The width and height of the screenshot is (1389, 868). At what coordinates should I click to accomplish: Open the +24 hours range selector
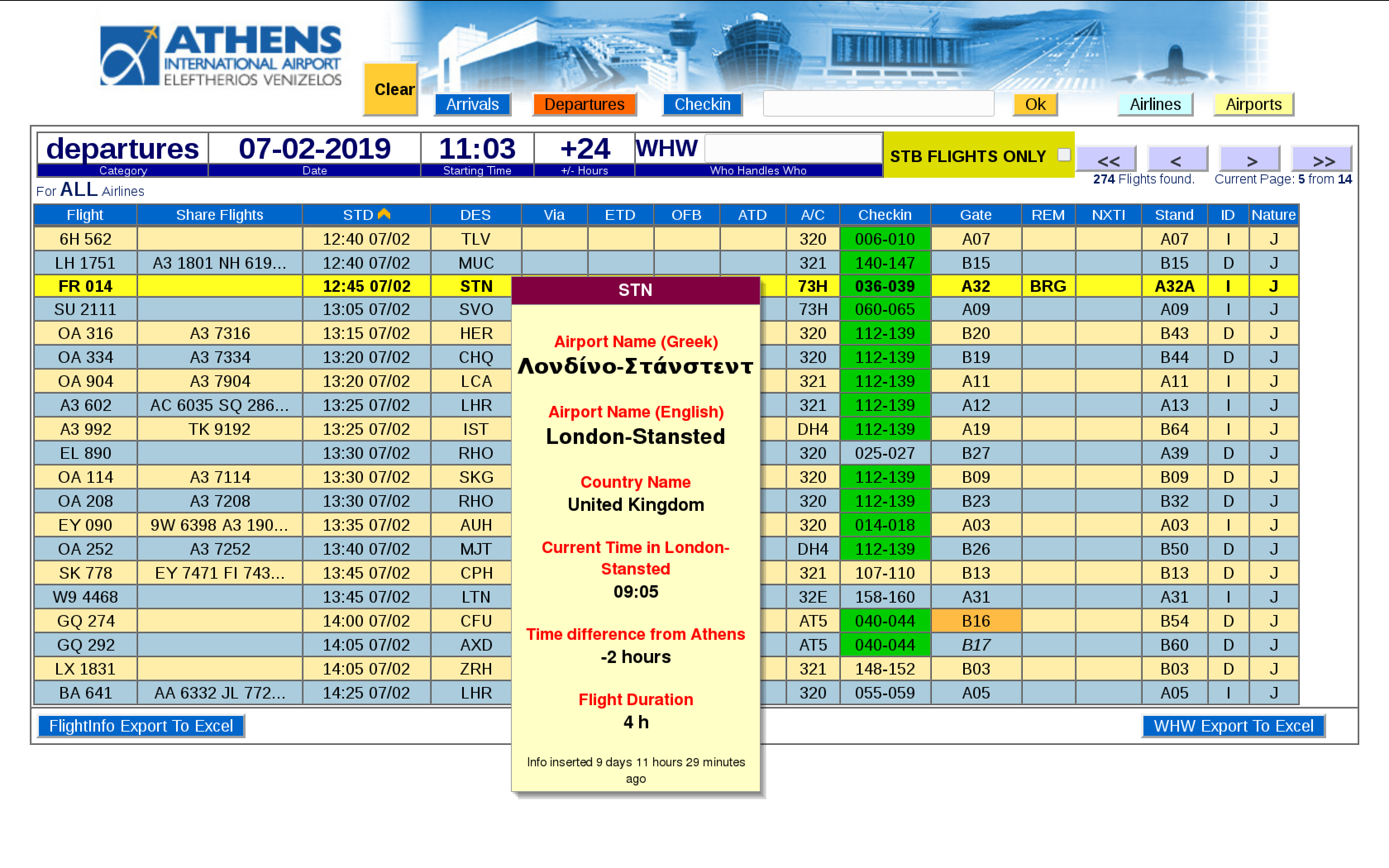(x=584, y=149)
